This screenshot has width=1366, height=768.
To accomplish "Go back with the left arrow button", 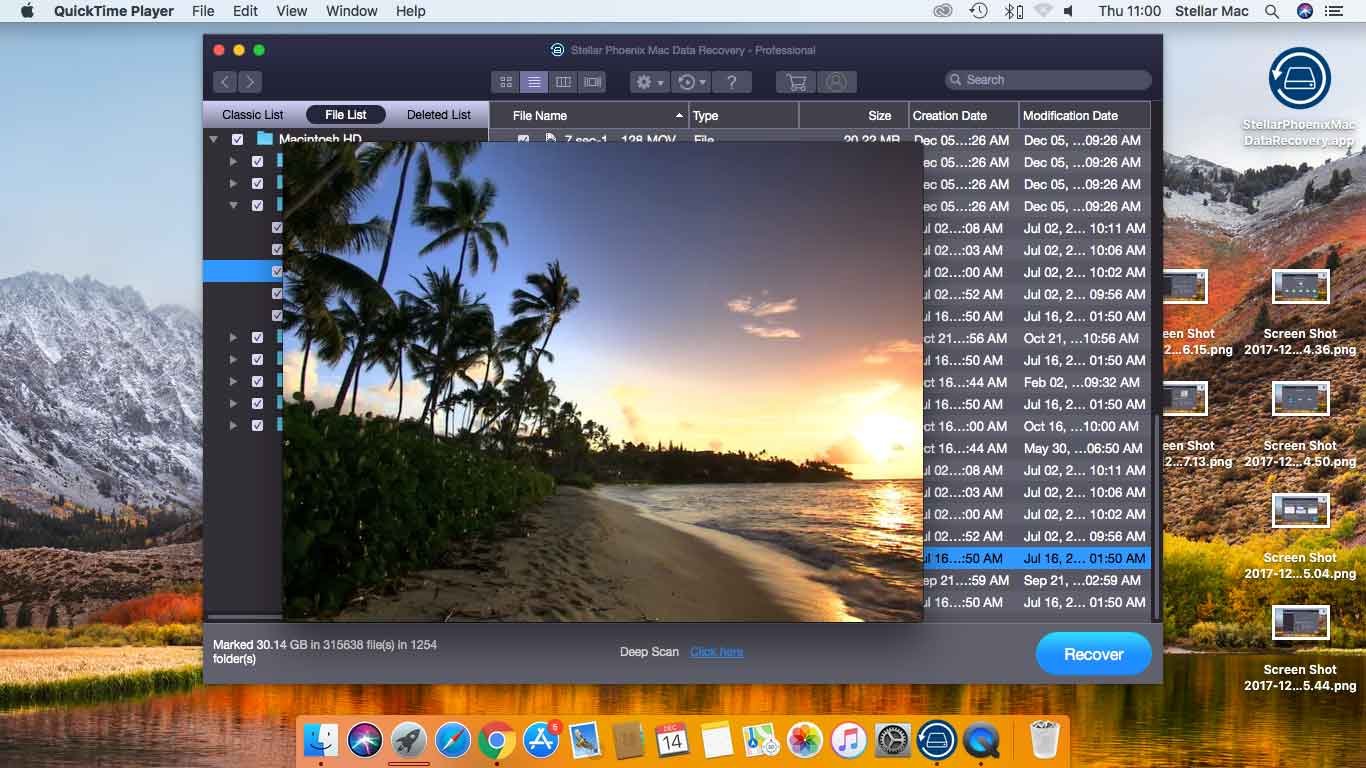I will coord(225,82).
